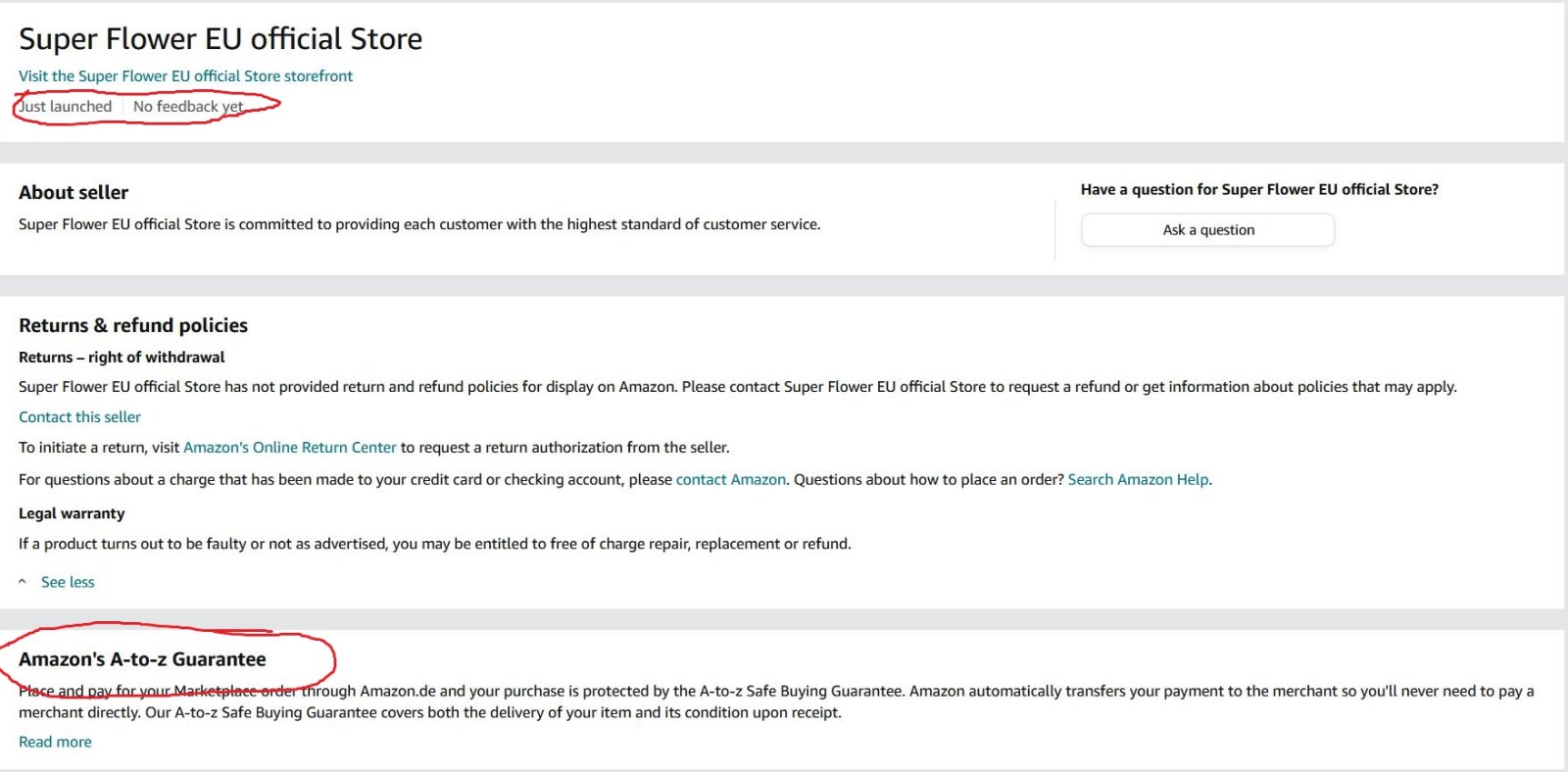Viewport: 1568px width, 772px height.
Task: Follow the contact Amazon link
Action: (x=731, y=479)
